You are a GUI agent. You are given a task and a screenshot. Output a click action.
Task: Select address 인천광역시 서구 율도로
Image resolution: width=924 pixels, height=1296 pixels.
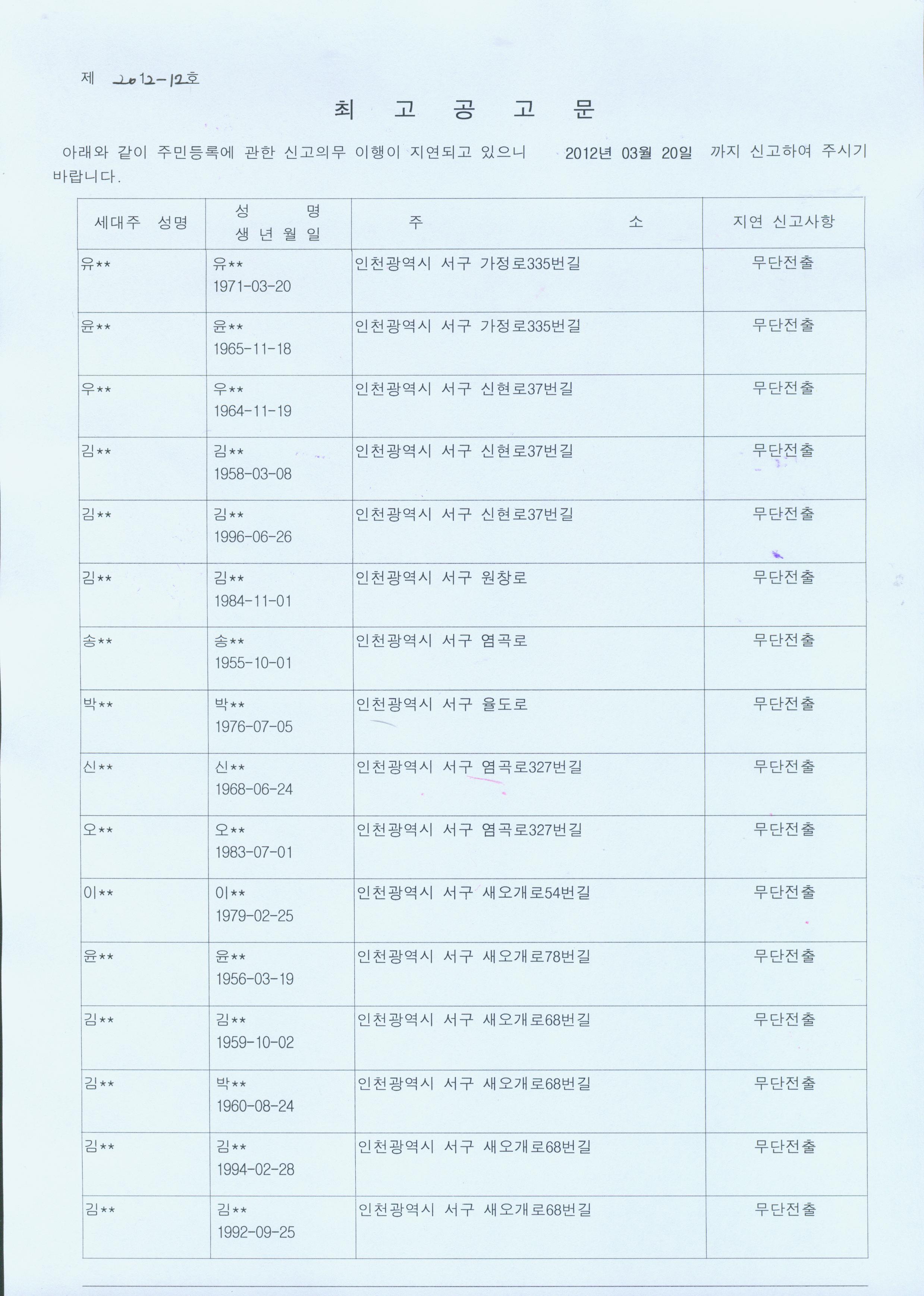pyautogui.click(x=442, y=704)
